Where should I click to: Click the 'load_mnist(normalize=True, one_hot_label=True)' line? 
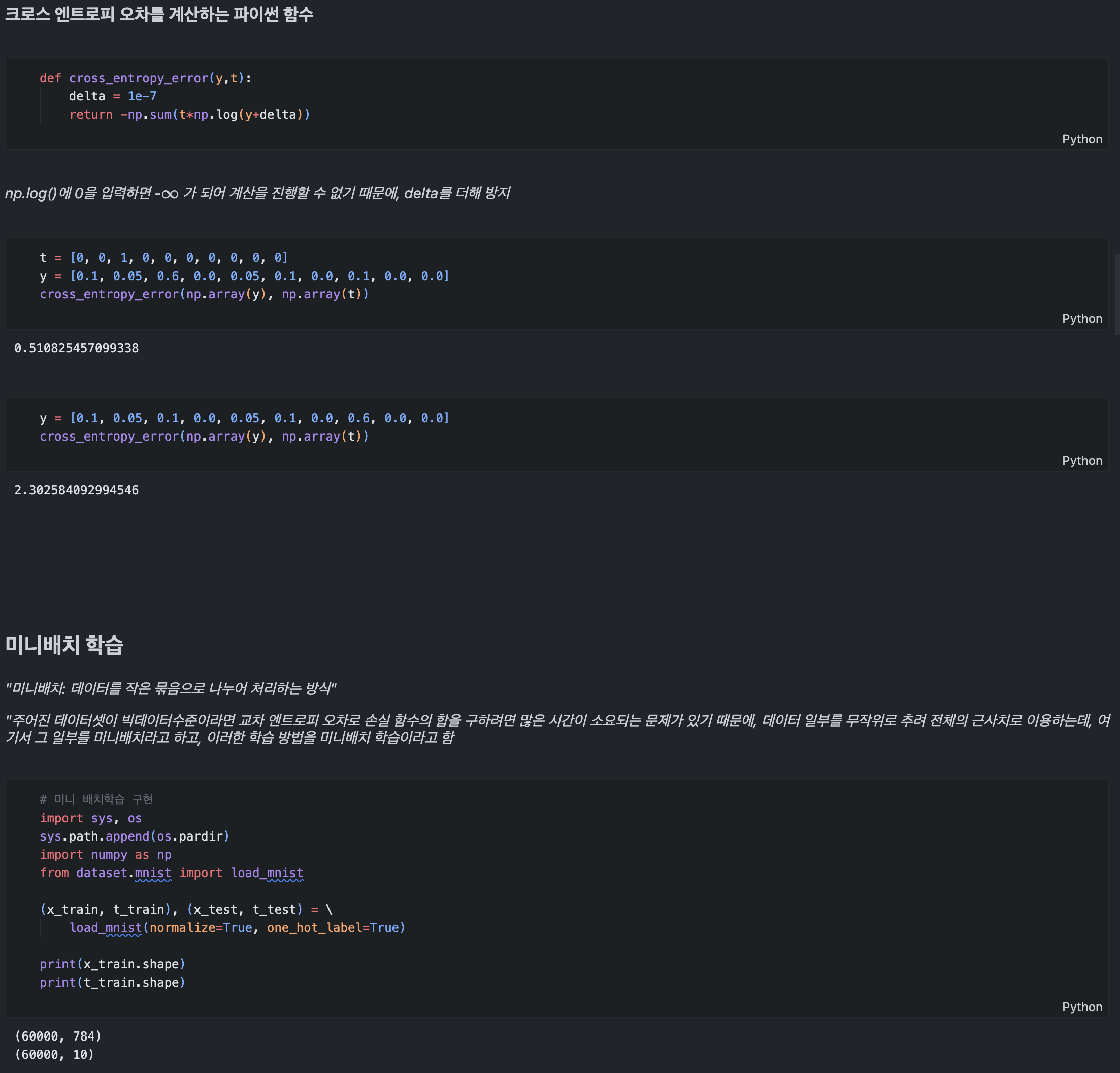pyautogui.click(x=237, y=928)
